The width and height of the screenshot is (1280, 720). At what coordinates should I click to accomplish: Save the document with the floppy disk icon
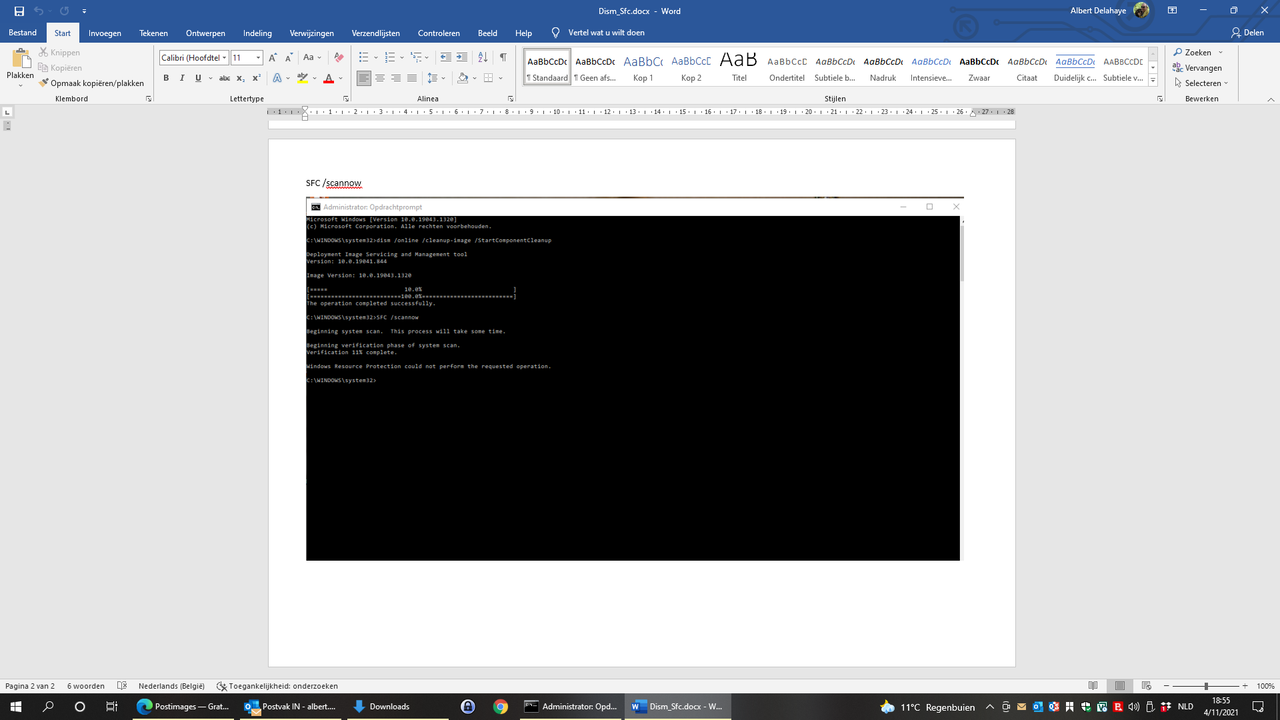(x=18, y=10)
